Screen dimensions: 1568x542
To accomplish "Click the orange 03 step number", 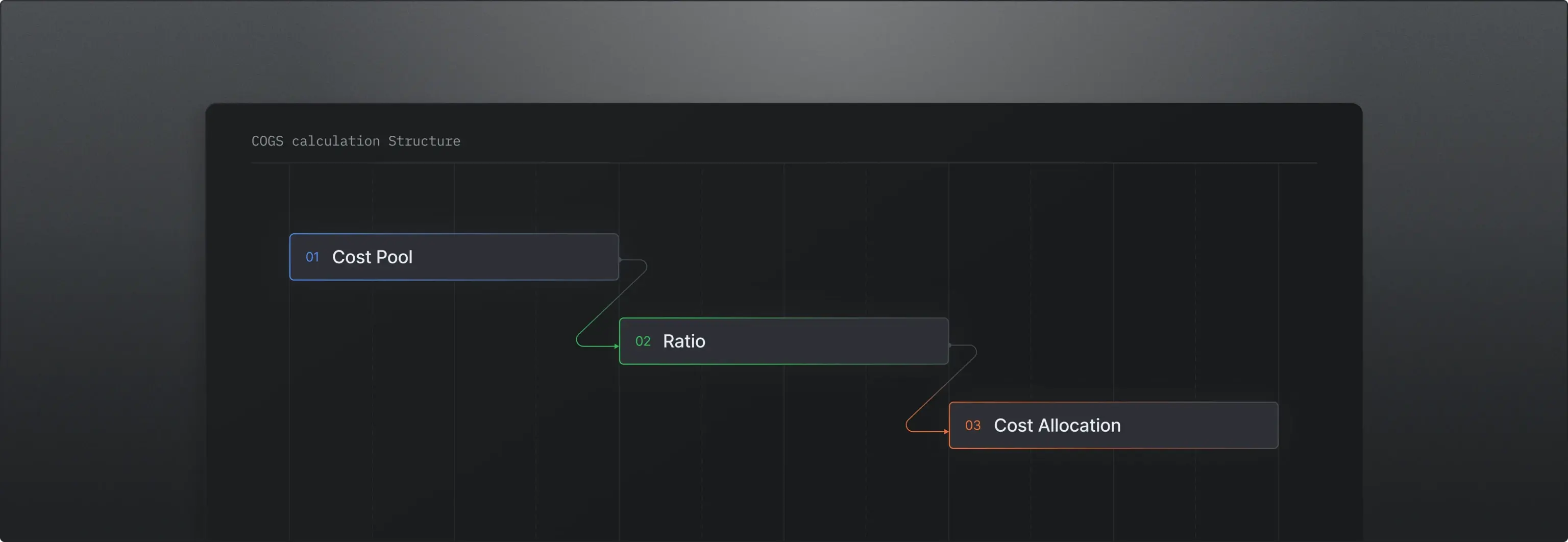I will coord(973,426).
